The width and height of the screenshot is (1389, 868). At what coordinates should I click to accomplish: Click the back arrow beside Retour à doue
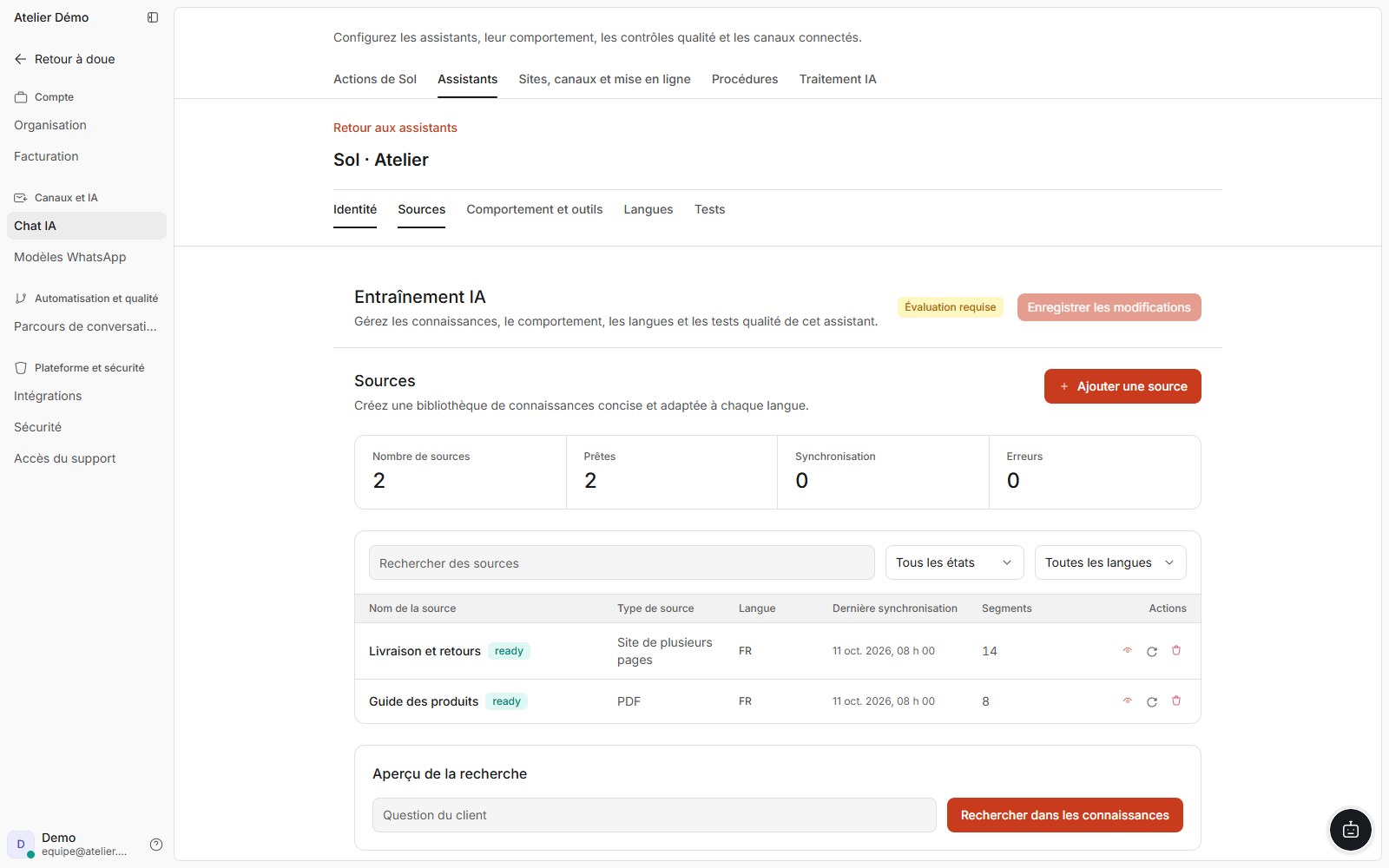coord(21,59)
